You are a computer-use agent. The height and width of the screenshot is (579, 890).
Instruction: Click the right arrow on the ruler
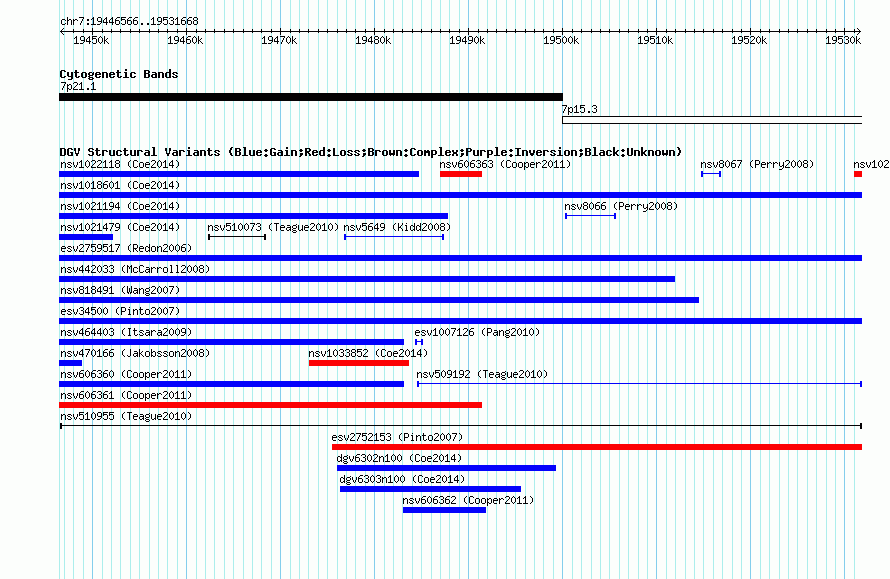[859, 32]
